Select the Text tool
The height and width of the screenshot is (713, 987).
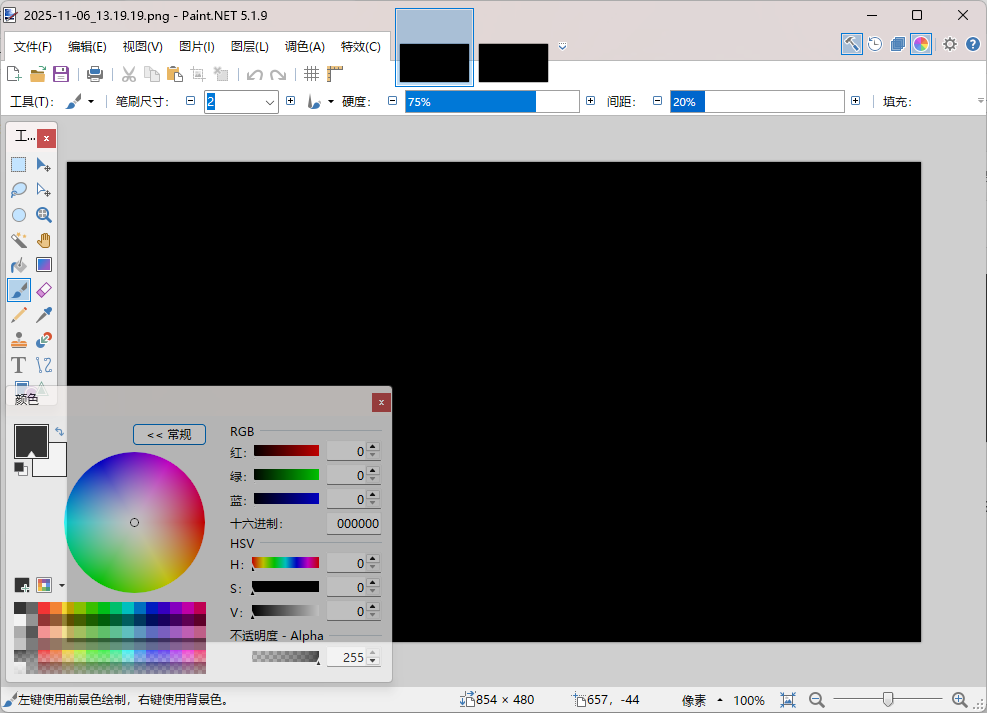pyautogui.click(x=19, y=365)
